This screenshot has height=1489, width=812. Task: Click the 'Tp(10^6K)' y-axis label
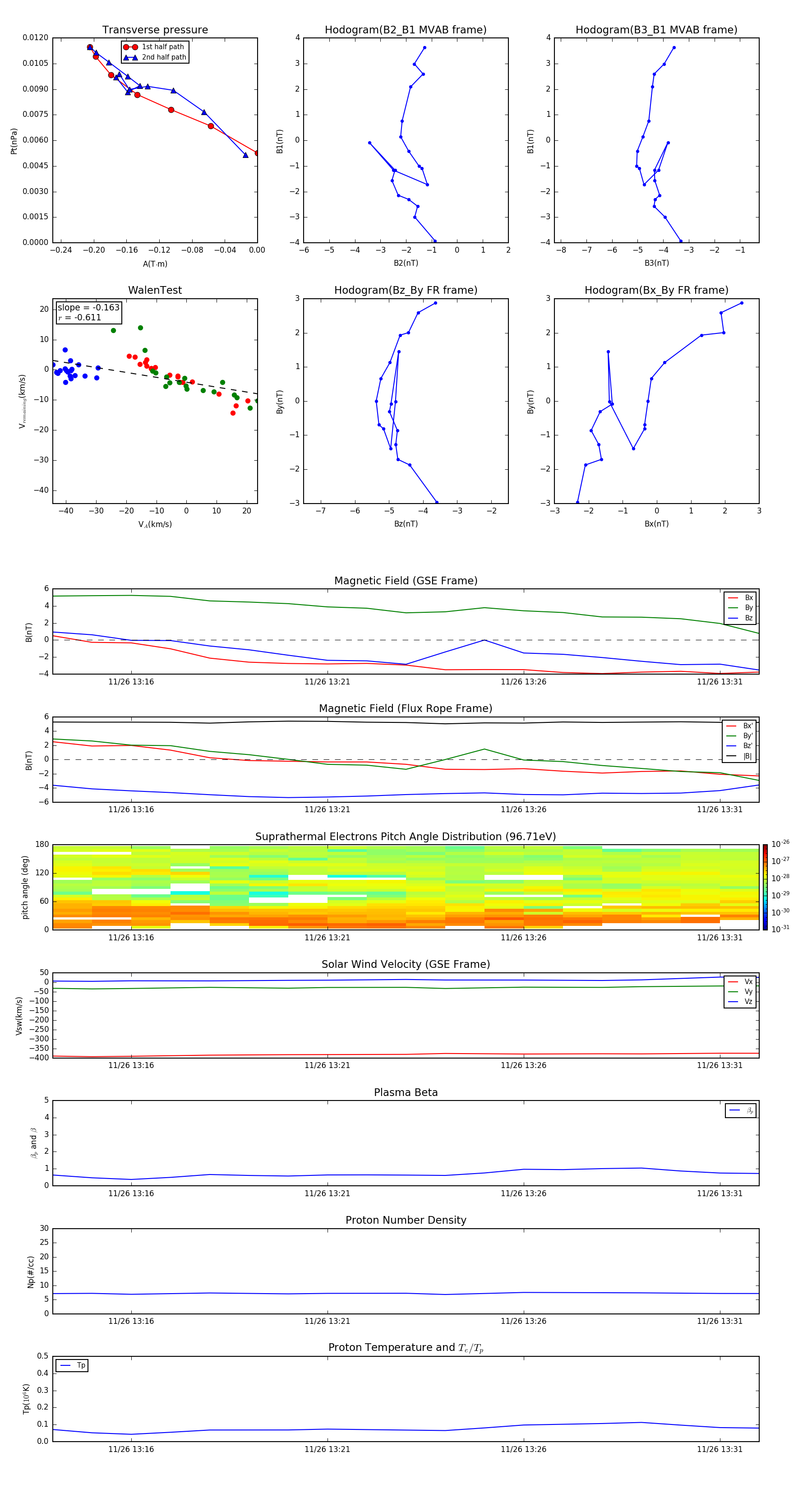(x=27, y=1399)
